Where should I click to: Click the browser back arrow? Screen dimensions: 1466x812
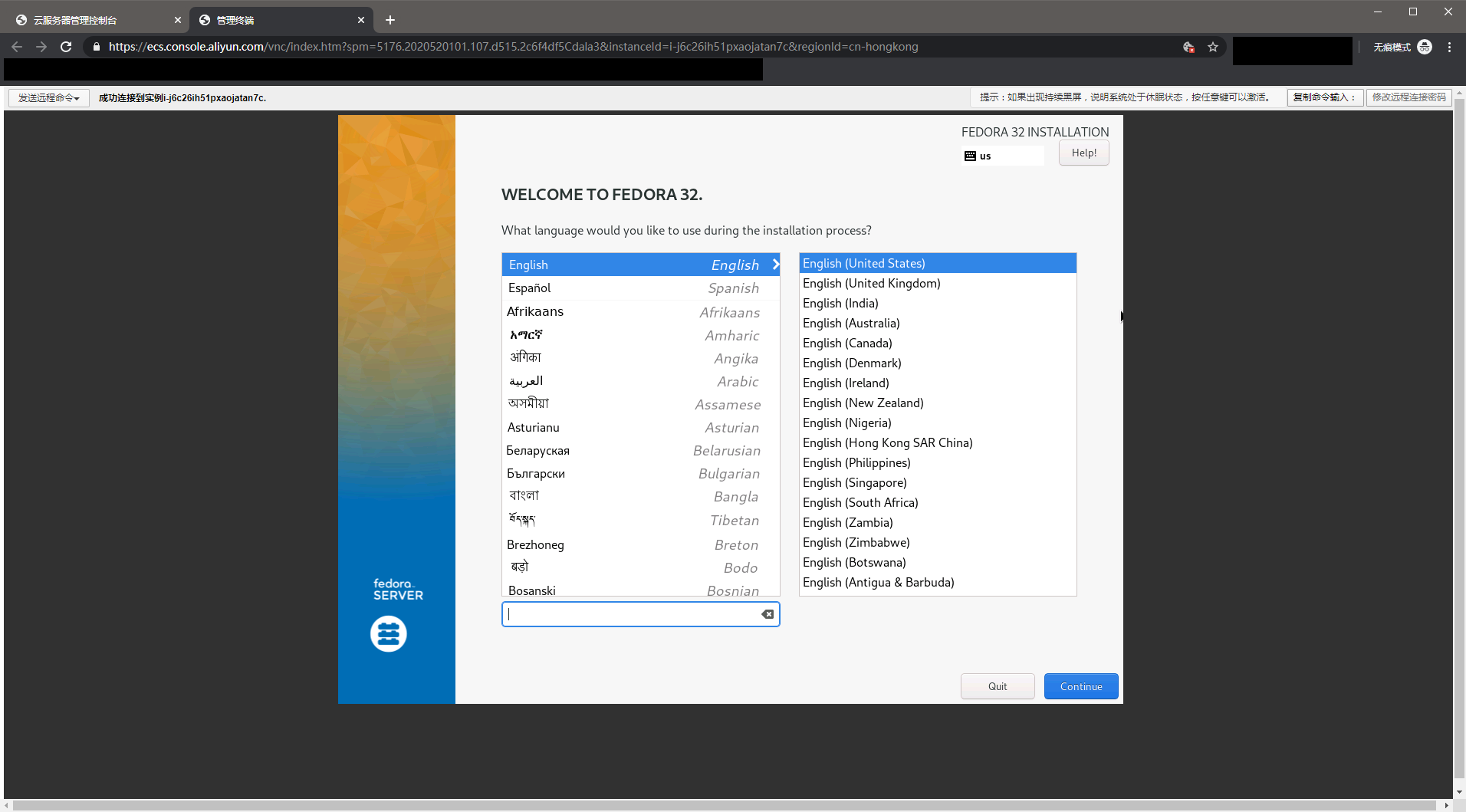[x=17, y=47]
